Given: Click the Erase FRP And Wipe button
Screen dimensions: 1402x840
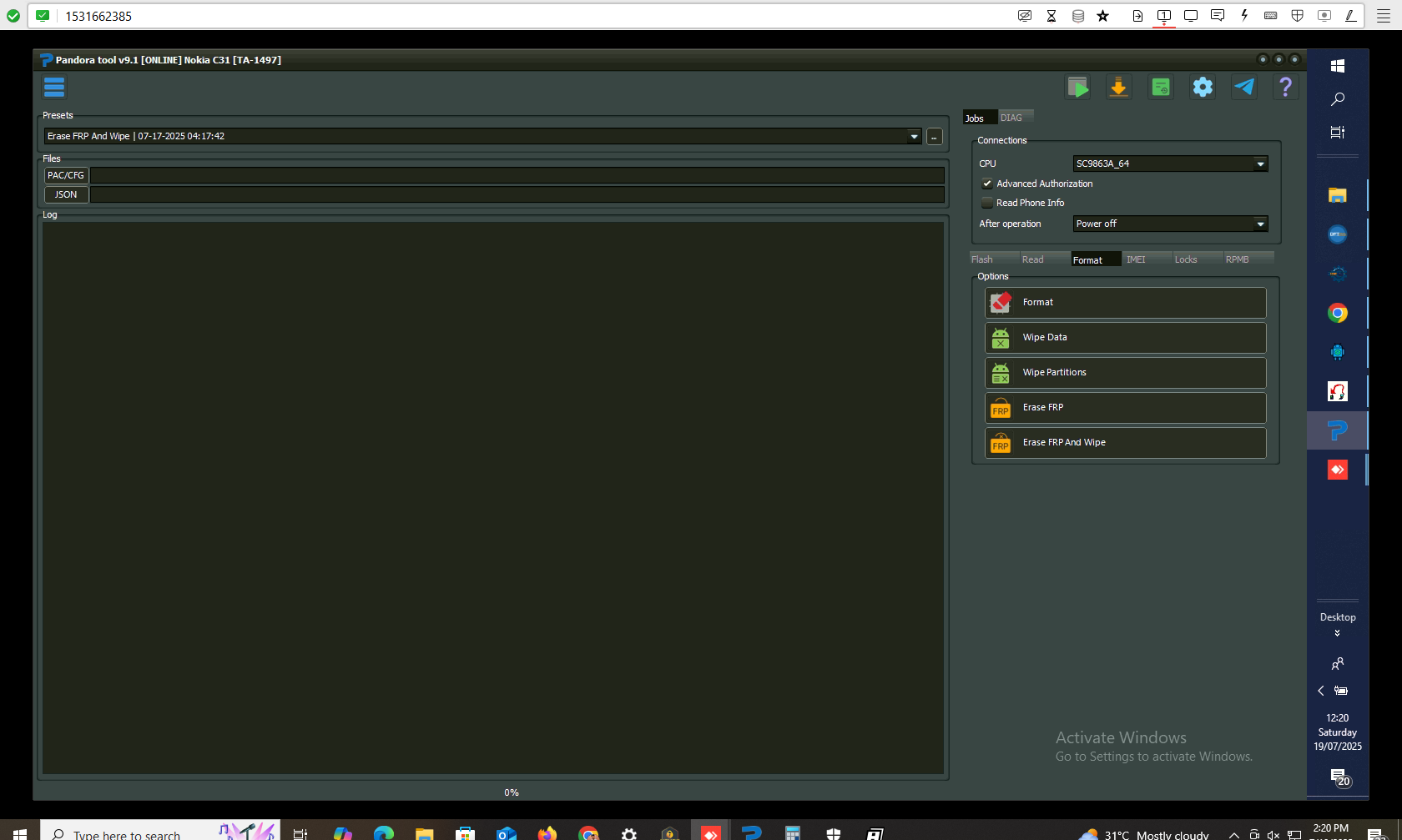Looking at the screenshot, I should [1125, 443].
